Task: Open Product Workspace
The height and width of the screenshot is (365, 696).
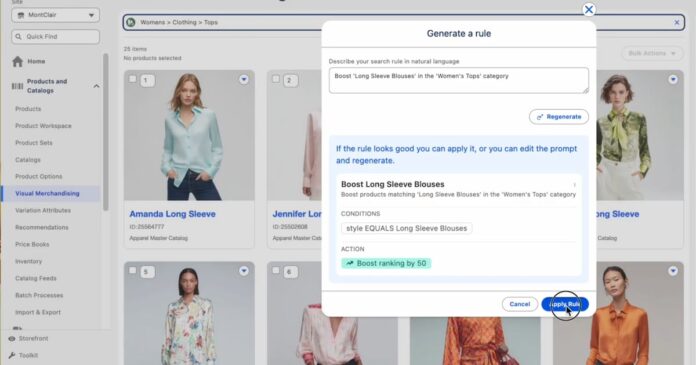Action: pyautogui.click(x=43, y=126)
